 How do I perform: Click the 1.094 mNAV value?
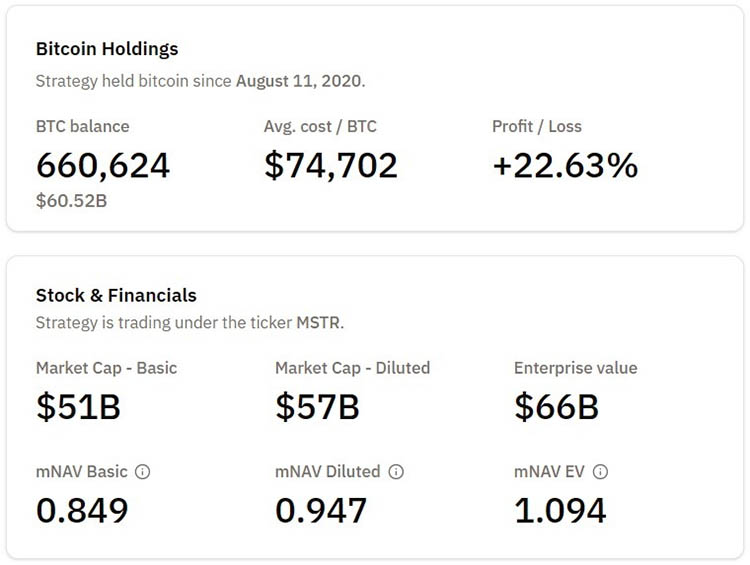560,510
